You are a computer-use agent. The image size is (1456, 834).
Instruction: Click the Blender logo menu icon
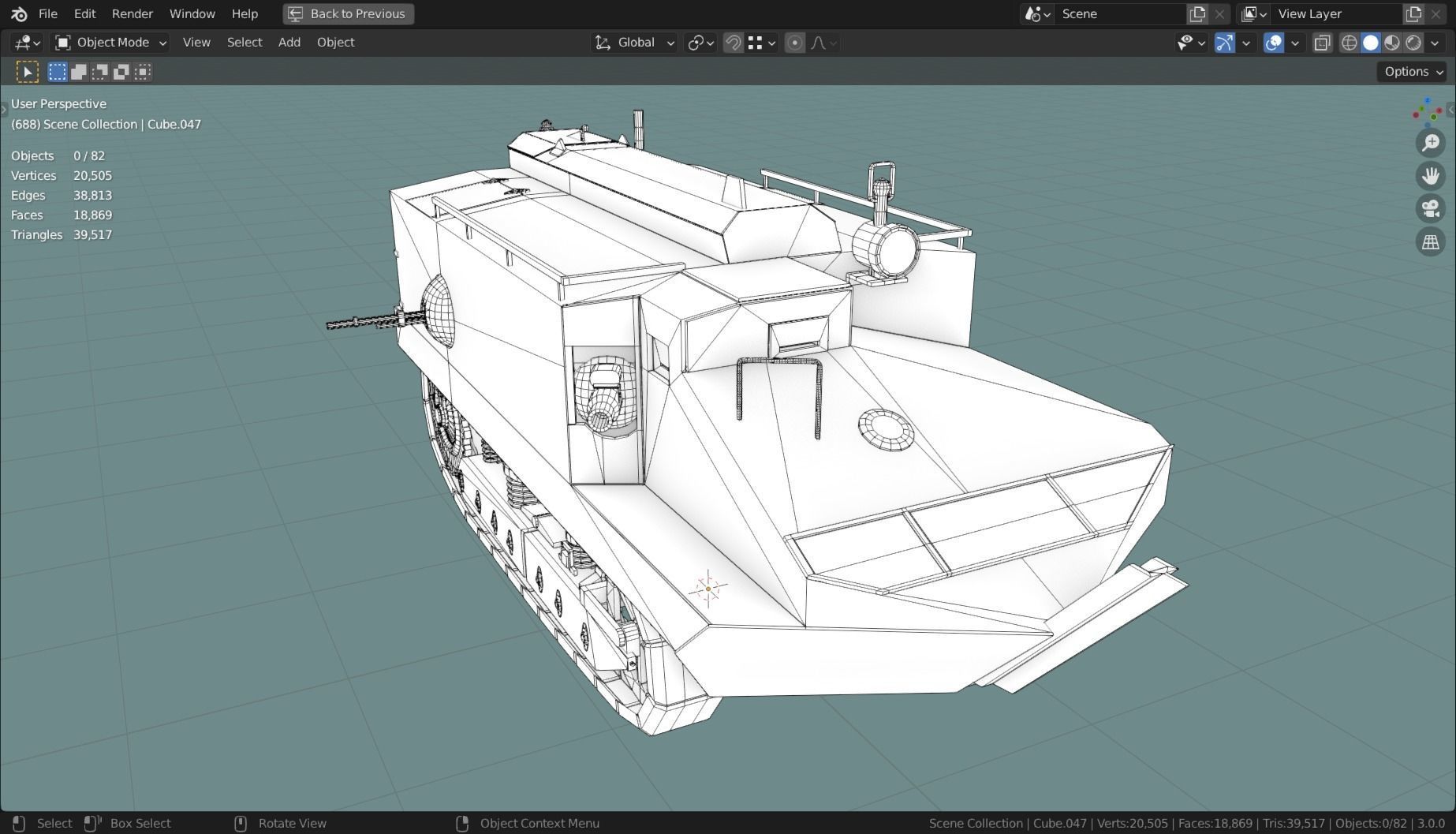pos(19,13)
